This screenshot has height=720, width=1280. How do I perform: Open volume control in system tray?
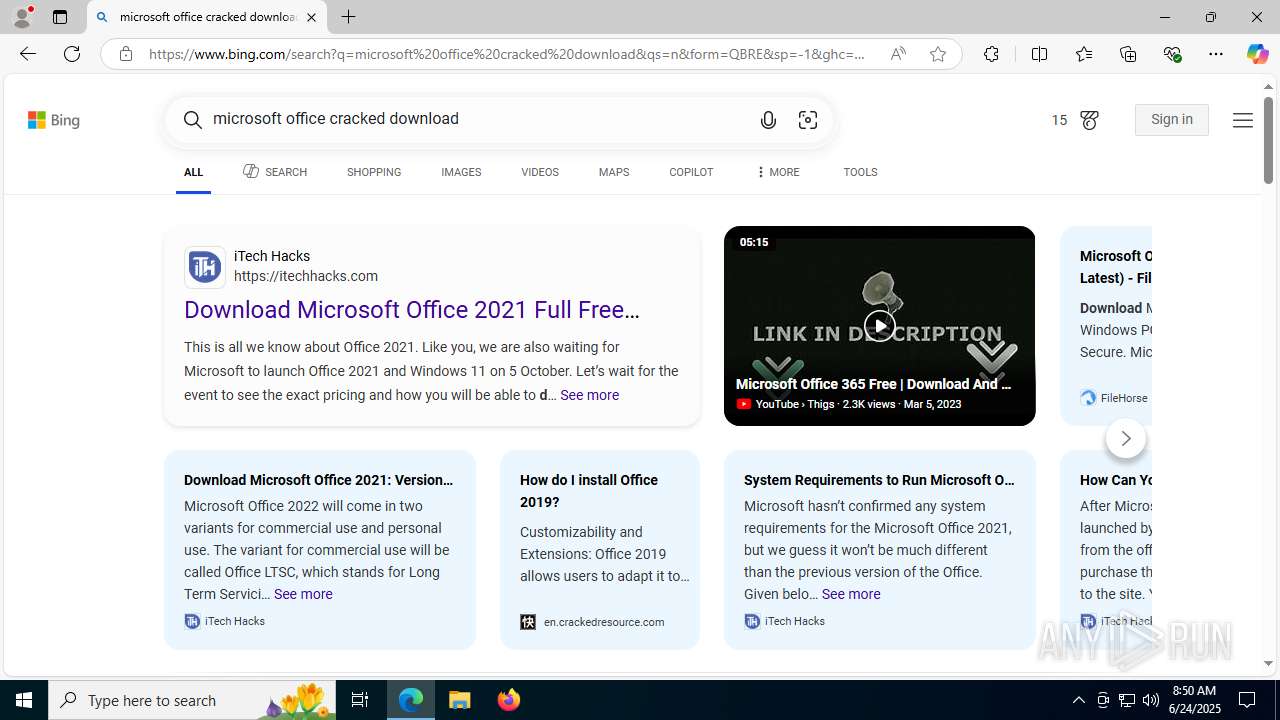point(1151,700)
